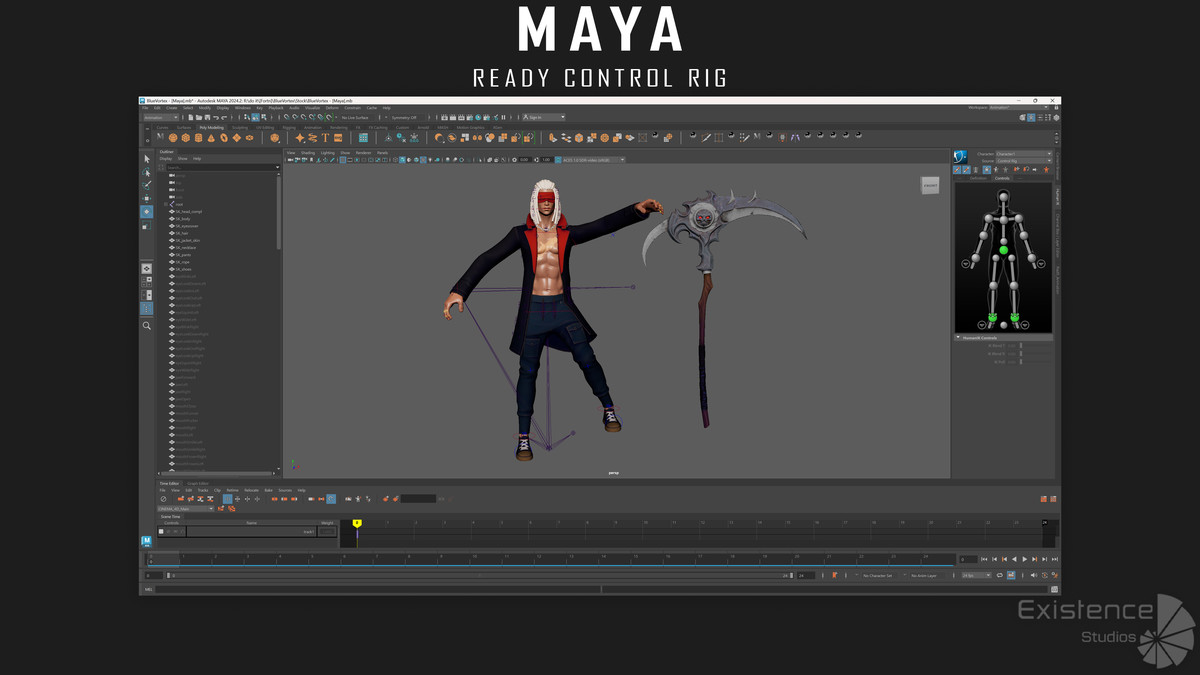Open the HumanIK Character dropdown
The width and height of the screenshot is (1200, 675).
pyautogui.click(x=1024, y=153)
